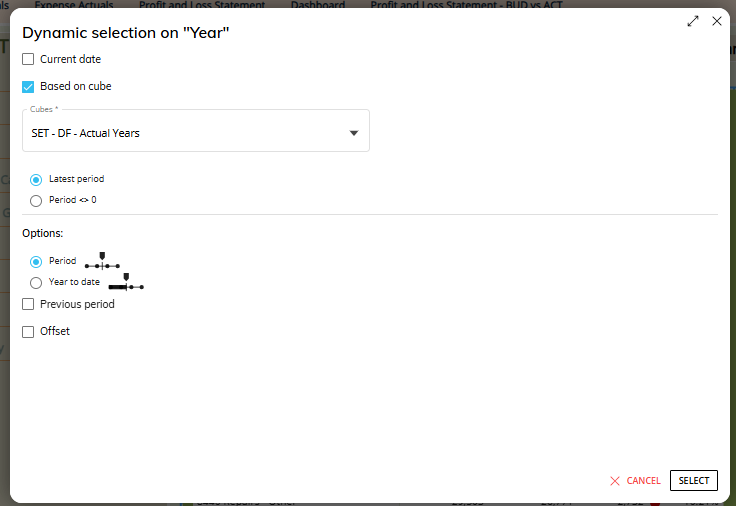This screenshot has height=506, width=736.
Task: Switch to the Expense Actuals tab
Action: click(x=74, y=5)
